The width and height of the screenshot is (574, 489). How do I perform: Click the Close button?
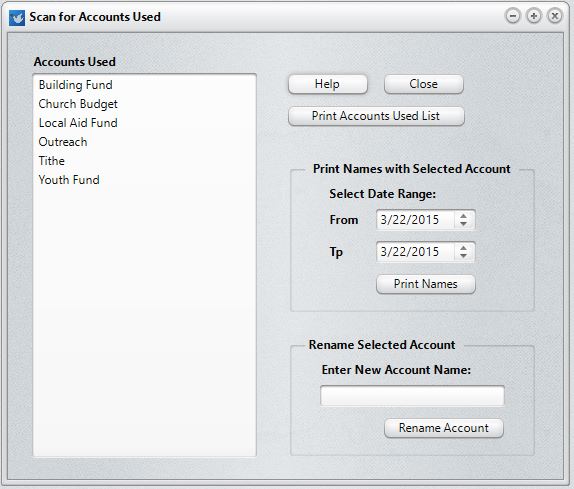tap(424, 84)
